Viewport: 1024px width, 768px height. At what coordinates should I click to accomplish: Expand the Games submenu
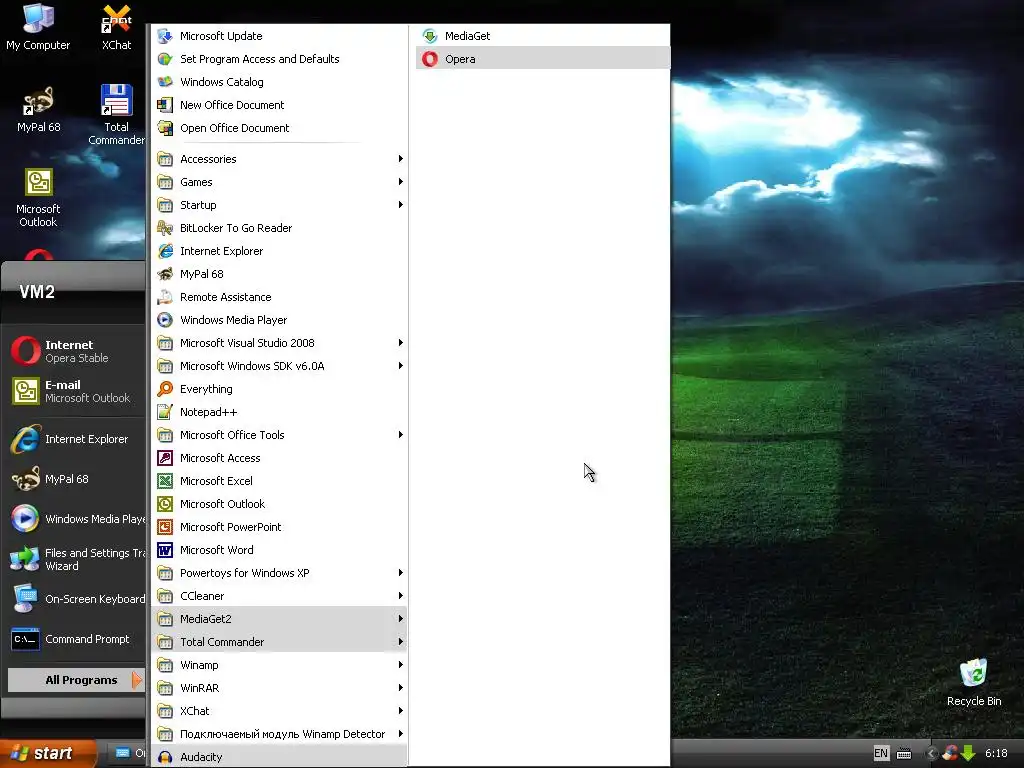tap(279, 182)
